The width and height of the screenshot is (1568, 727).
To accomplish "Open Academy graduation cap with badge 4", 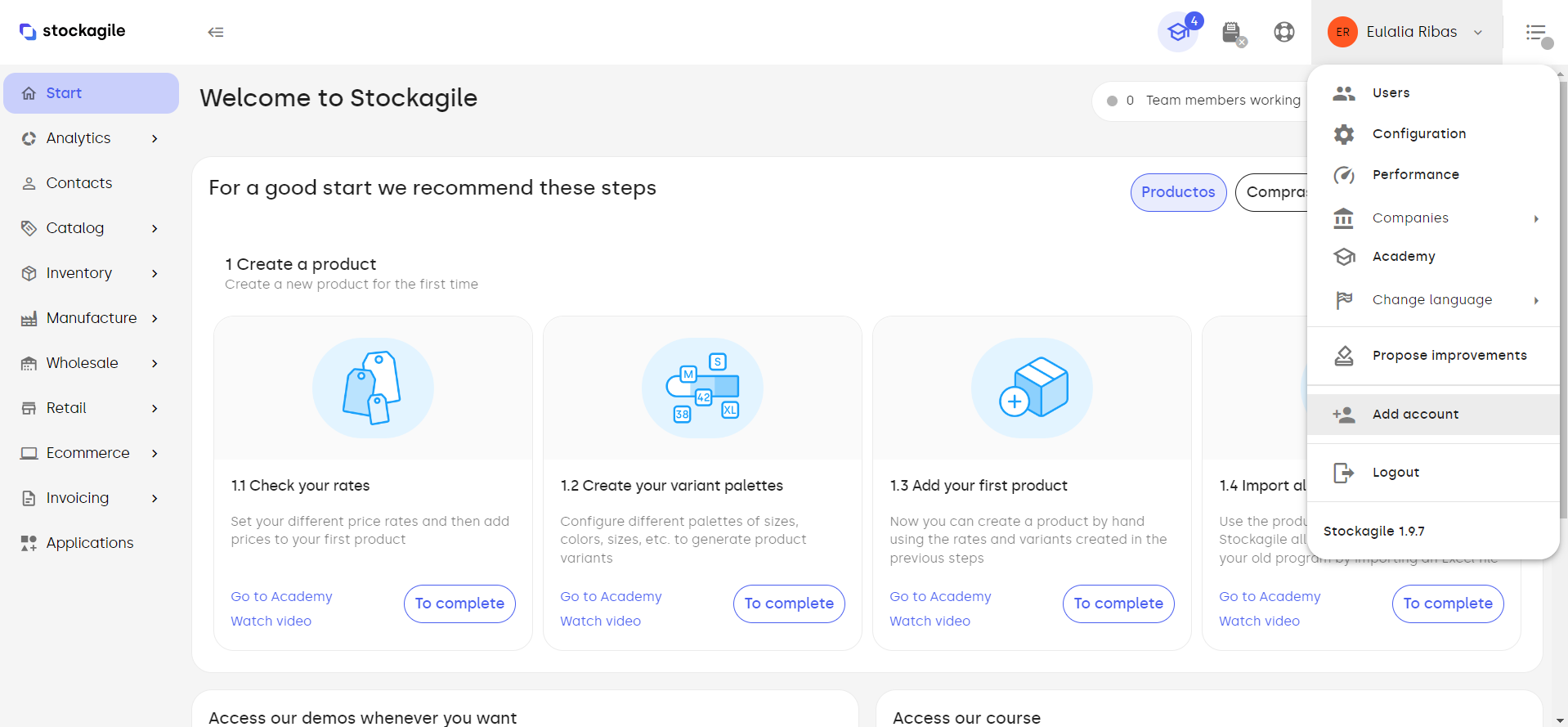I will click(x=1178, y=32).
